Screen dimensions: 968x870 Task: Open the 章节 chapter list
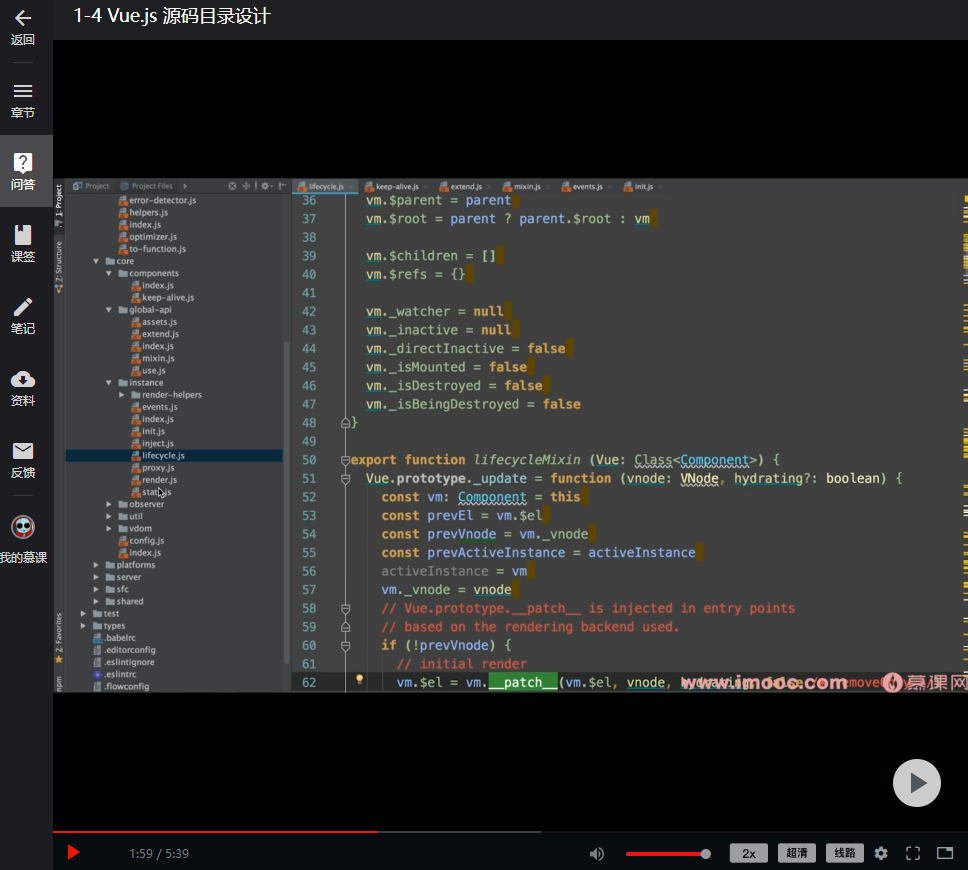pyautogui.click(x=23, y=100)
